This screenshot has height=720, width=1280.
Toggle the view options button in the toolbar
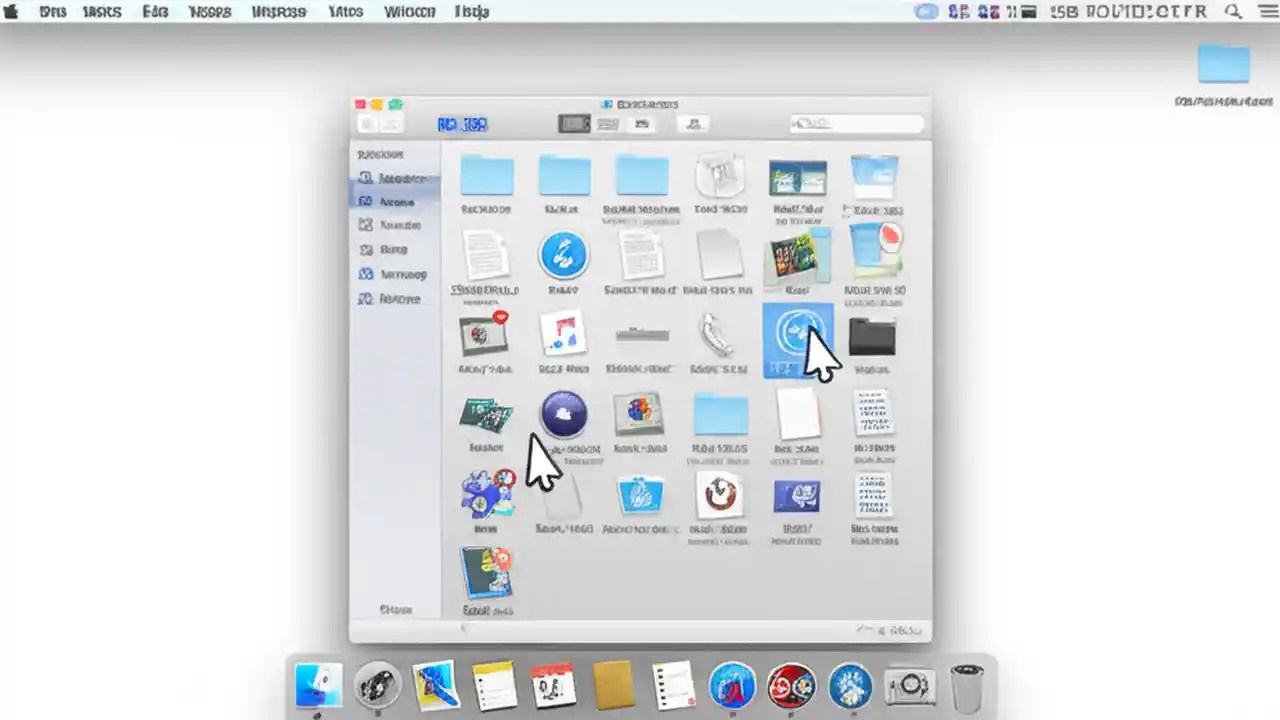click(641, 123)
